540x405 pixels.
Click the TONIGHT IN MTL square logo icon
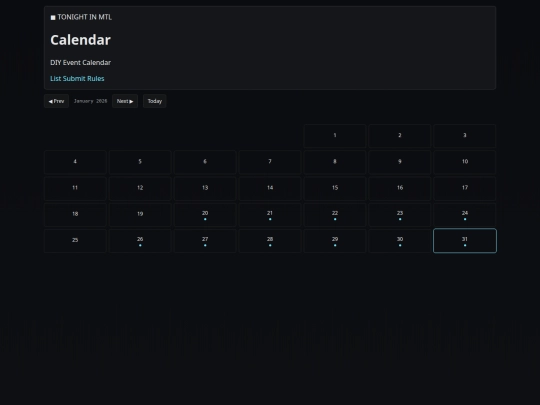(x=53, y=18)
